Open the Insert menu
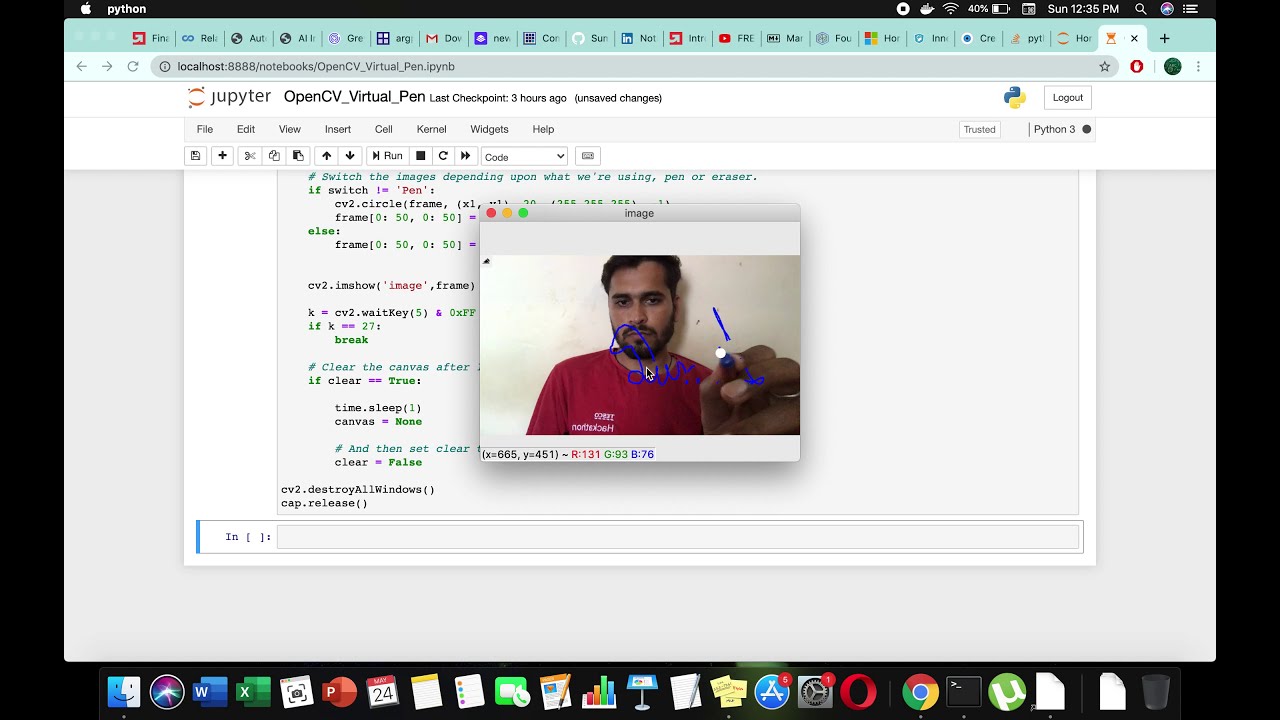 (338, 129)
